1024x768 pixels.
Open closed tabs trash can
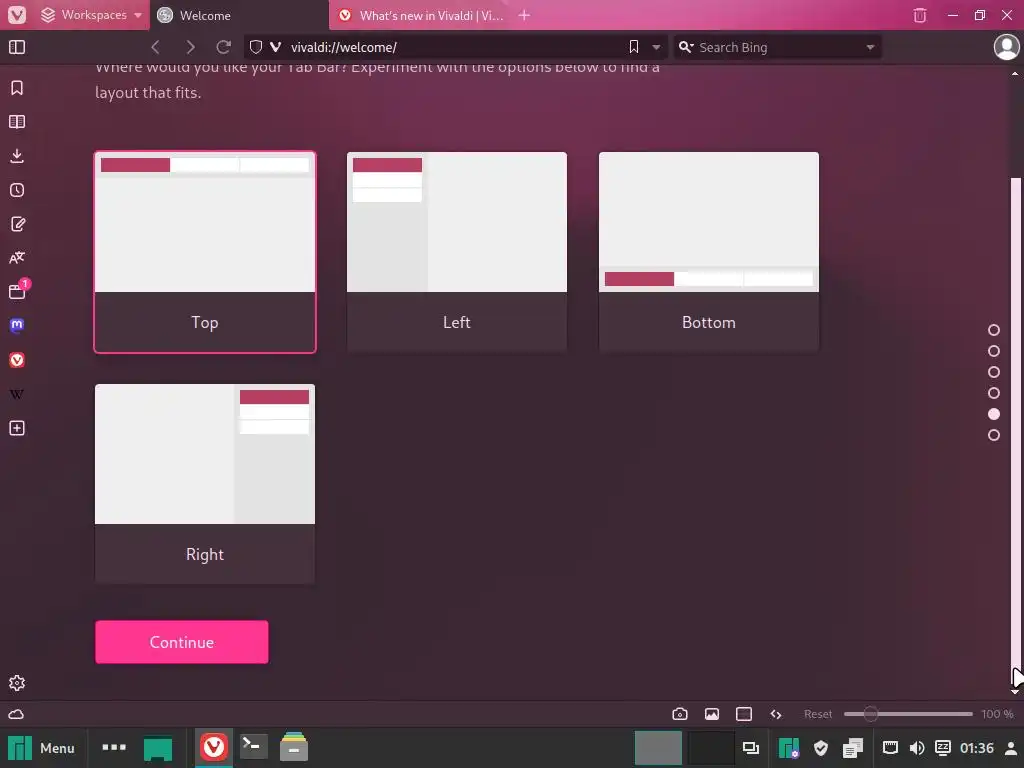pyautogui.click(x=920, y=15)
